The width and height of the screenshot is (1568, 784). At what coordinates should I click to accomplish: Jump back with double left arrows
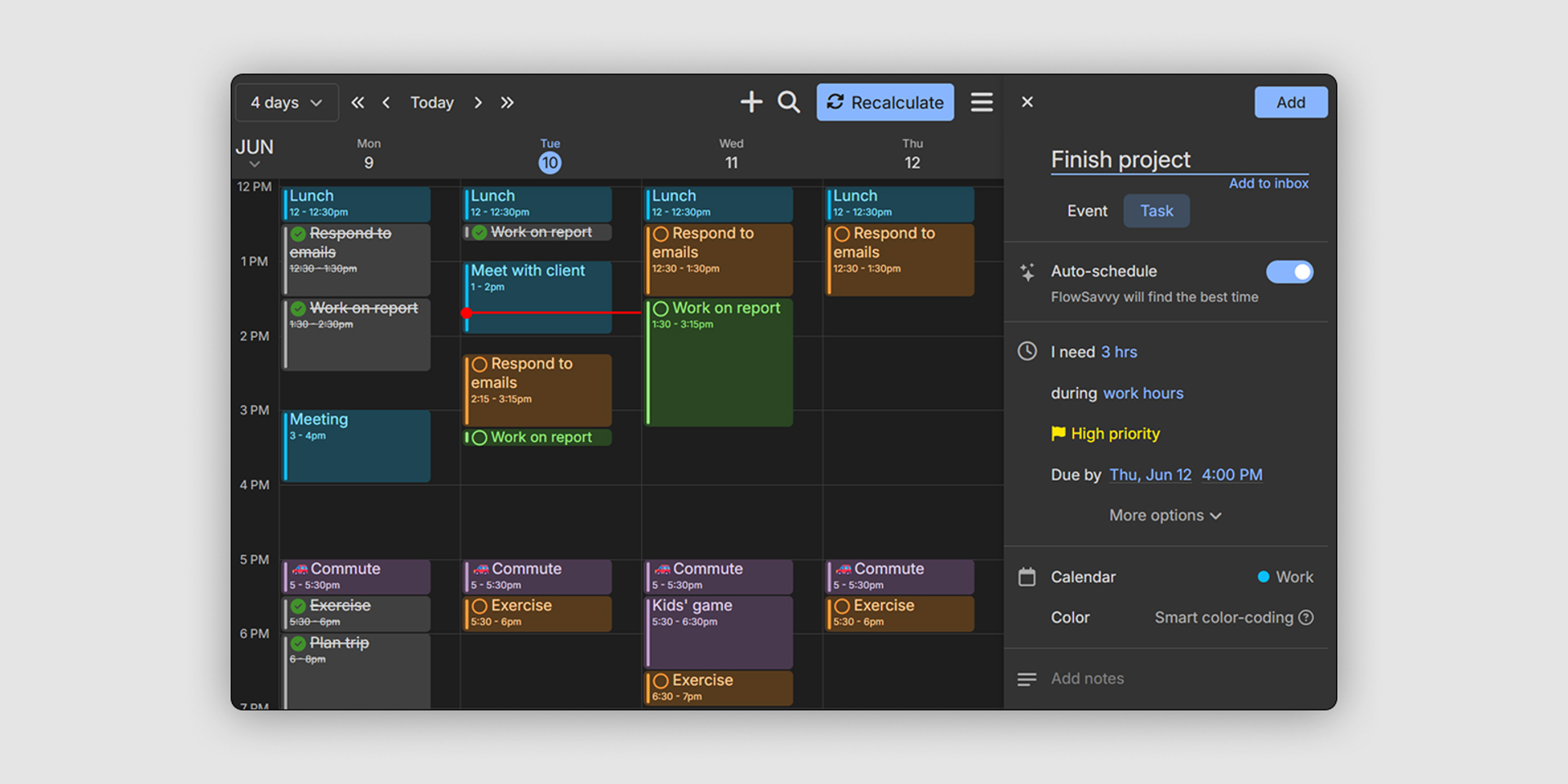(358, 103)
